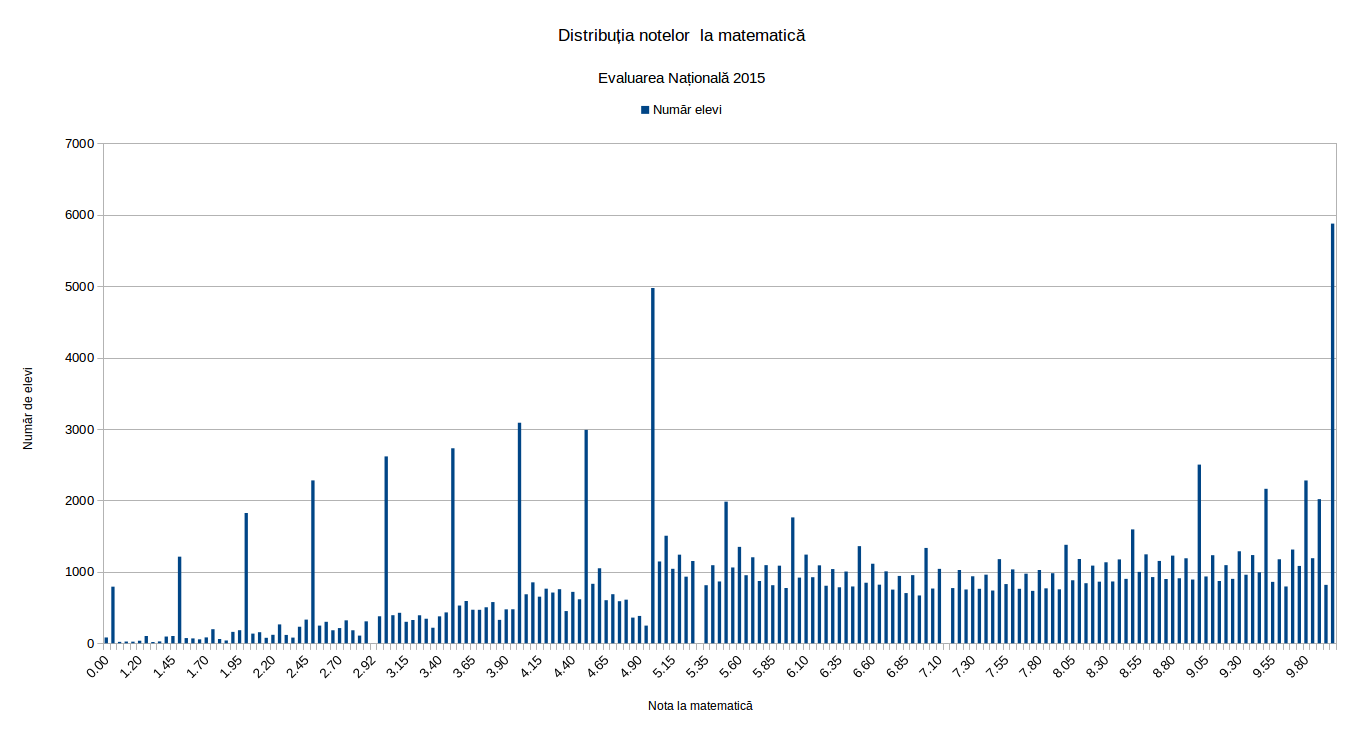The height and width of the screenshot is (733, 1363).
Task: Click the bar peaking near 5000
Action: point(653,466)
